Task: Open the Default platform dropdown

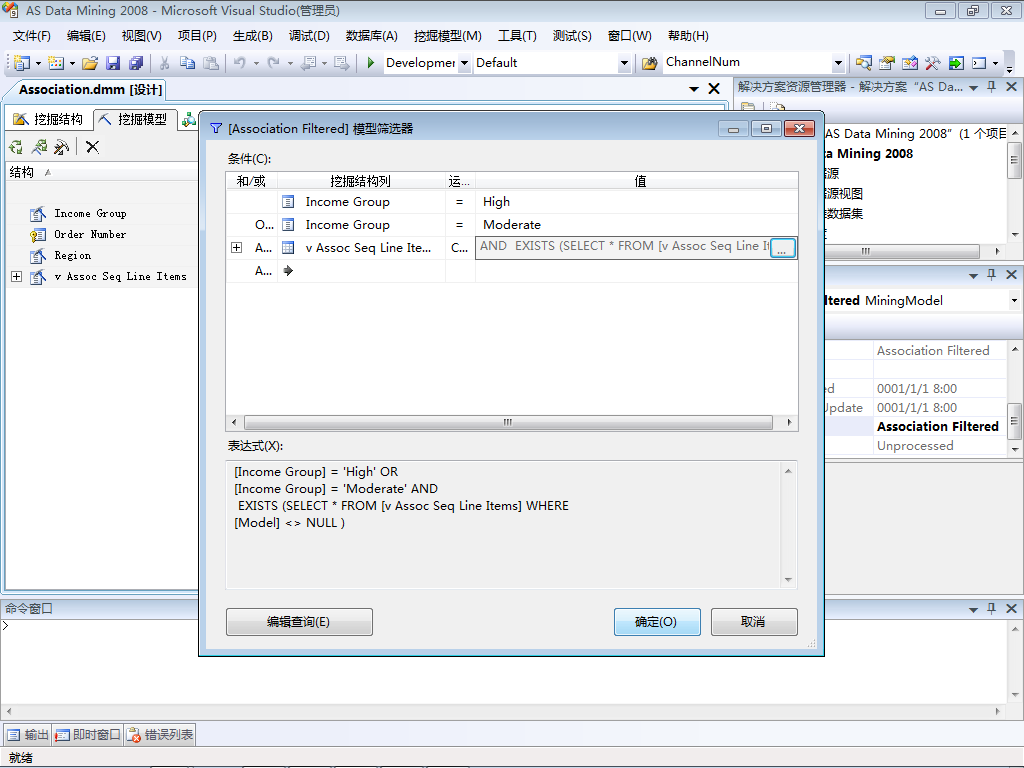Action: click(624, 63)
